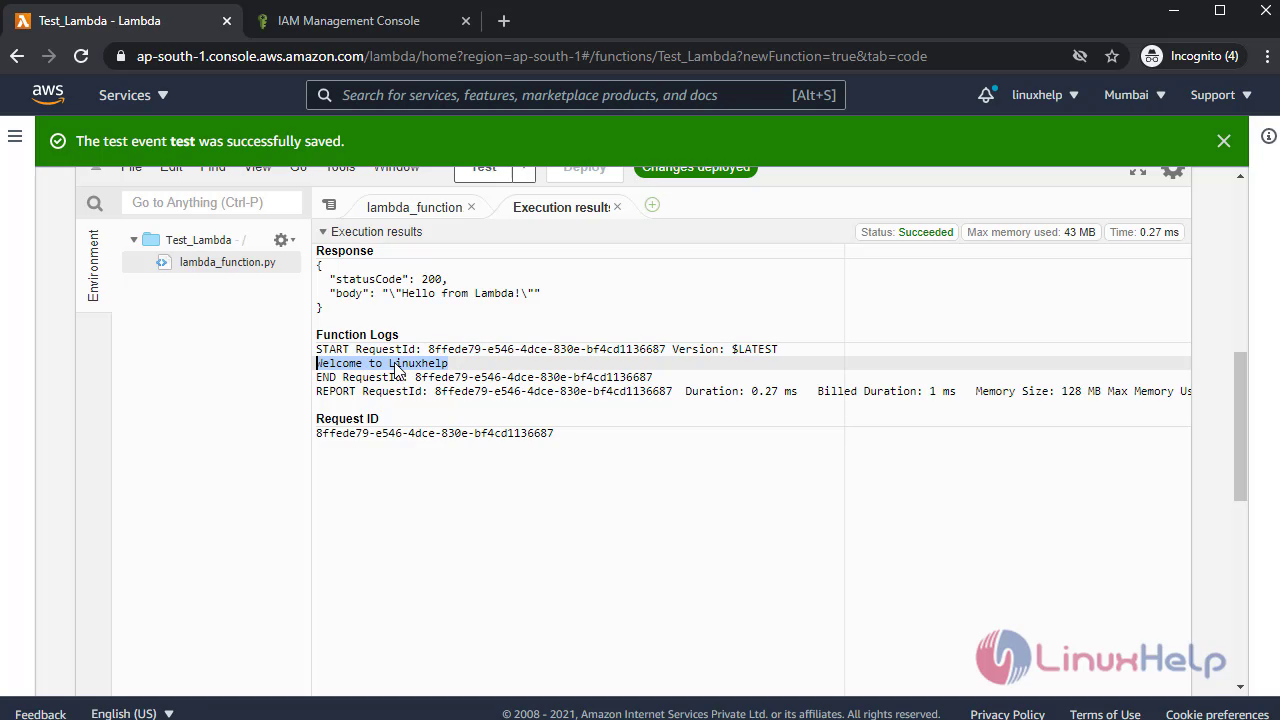Click the 'Function Logs' heading

[357, 335]
